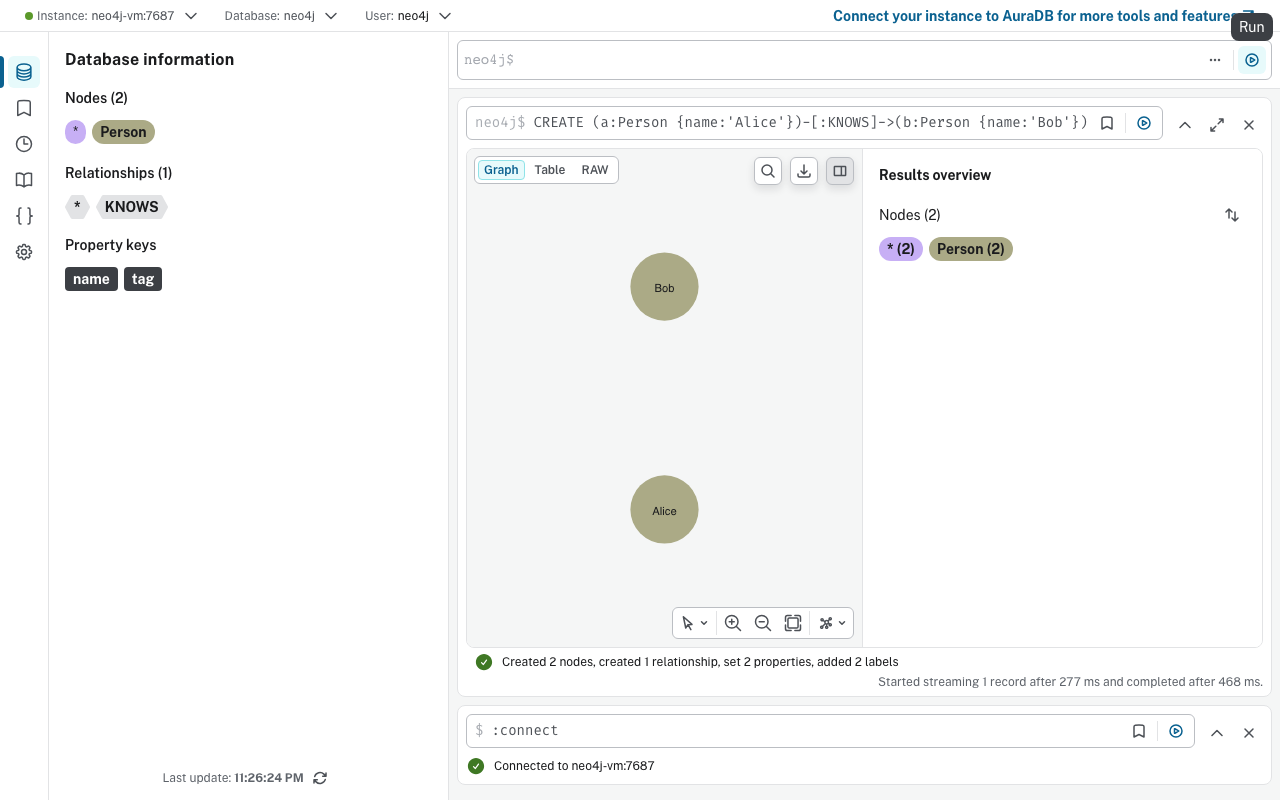The width and height of the screenshot is (1280, 800).
Task: Search within the graph visualization
Action: coord(768,171)
